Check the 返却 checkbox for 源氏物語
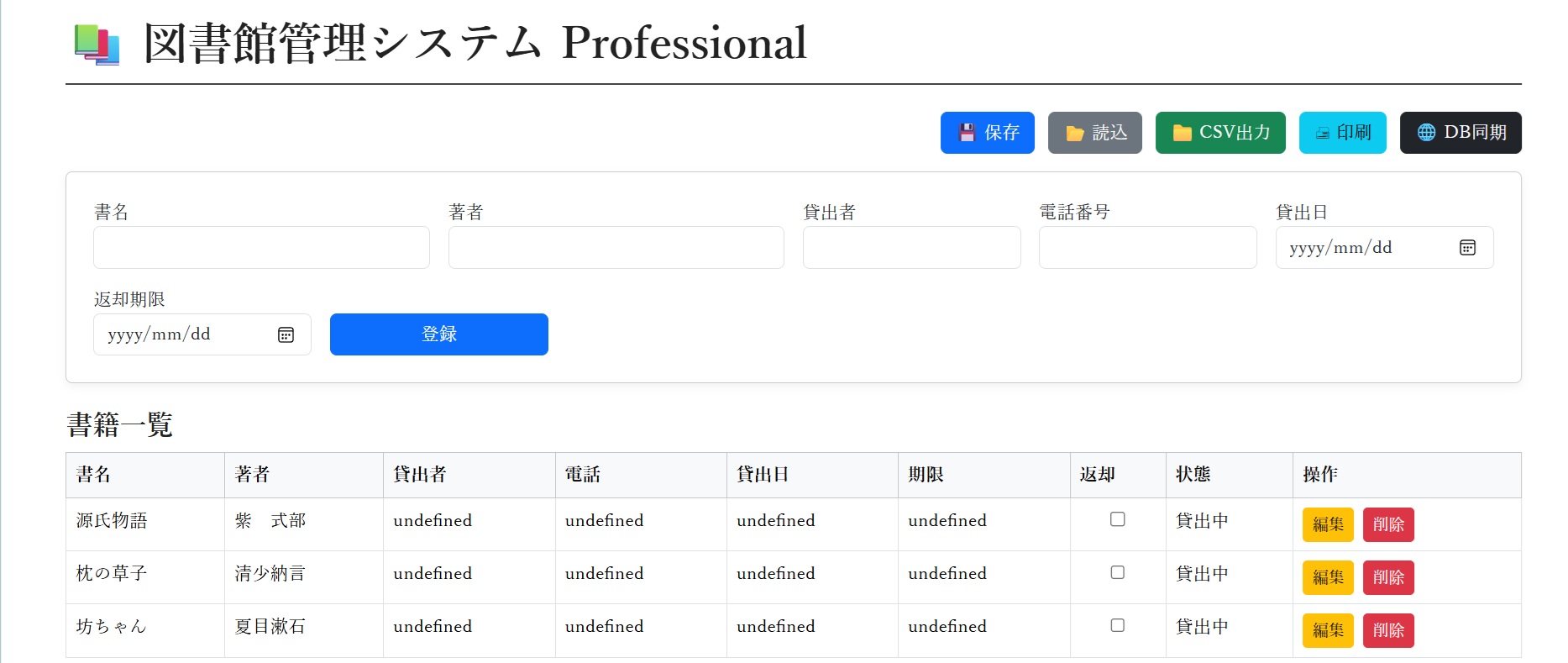This screenshot has width=1568, height=663. pyautogui.click(x=1117, y=519)
